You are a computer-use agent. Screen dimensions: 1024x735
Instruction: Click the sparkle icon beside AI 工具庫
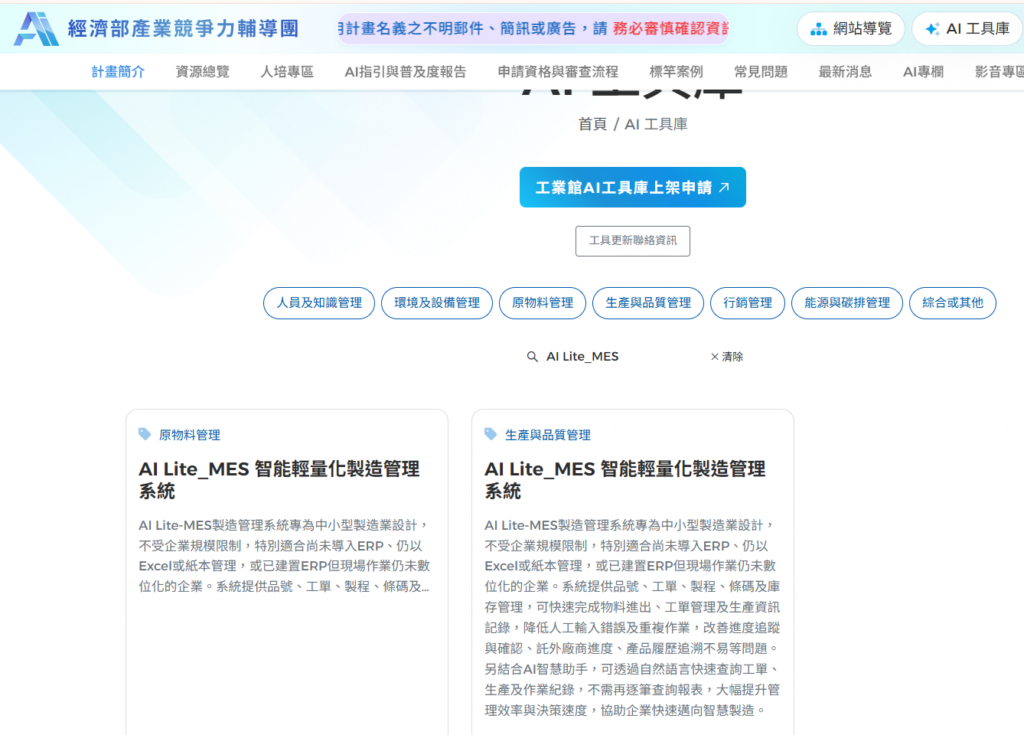[933, 29]
